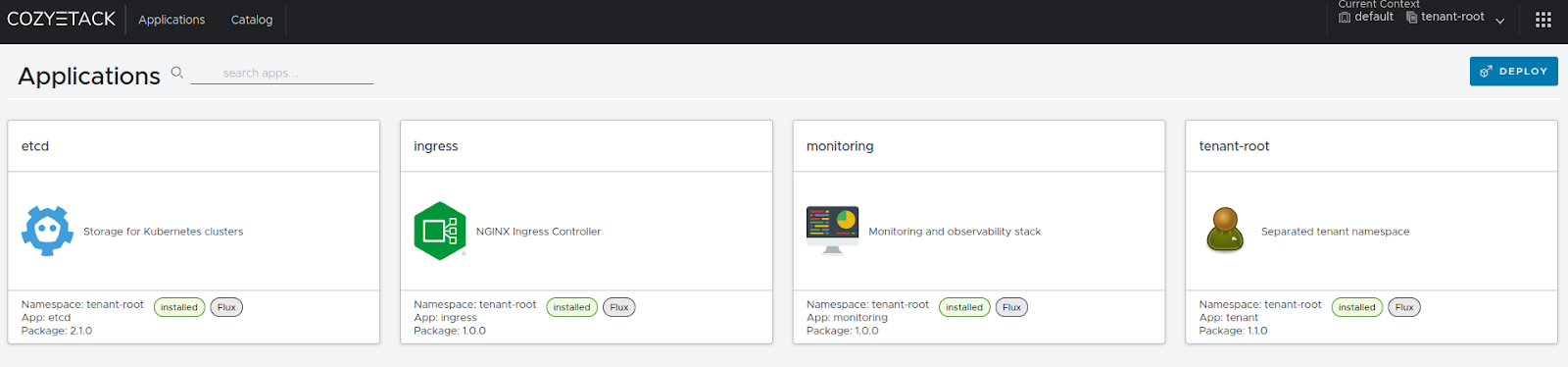Viewport: 1568px width, 367px height.
Task: Click Flux badge on monitoring card
Action: (x=1012, y=307)
